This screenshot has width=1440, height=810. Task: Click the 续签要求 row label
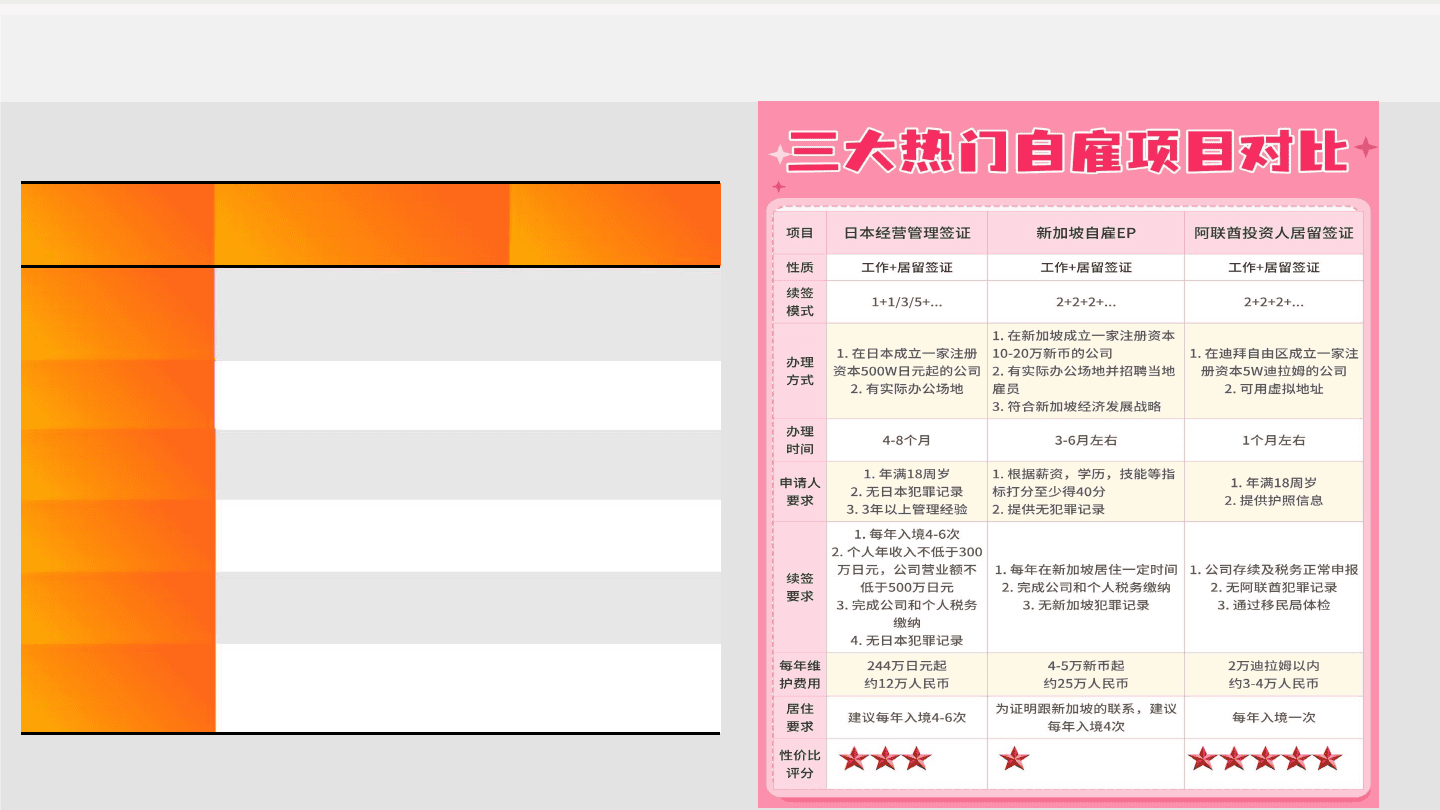click(x=800, y=587)
